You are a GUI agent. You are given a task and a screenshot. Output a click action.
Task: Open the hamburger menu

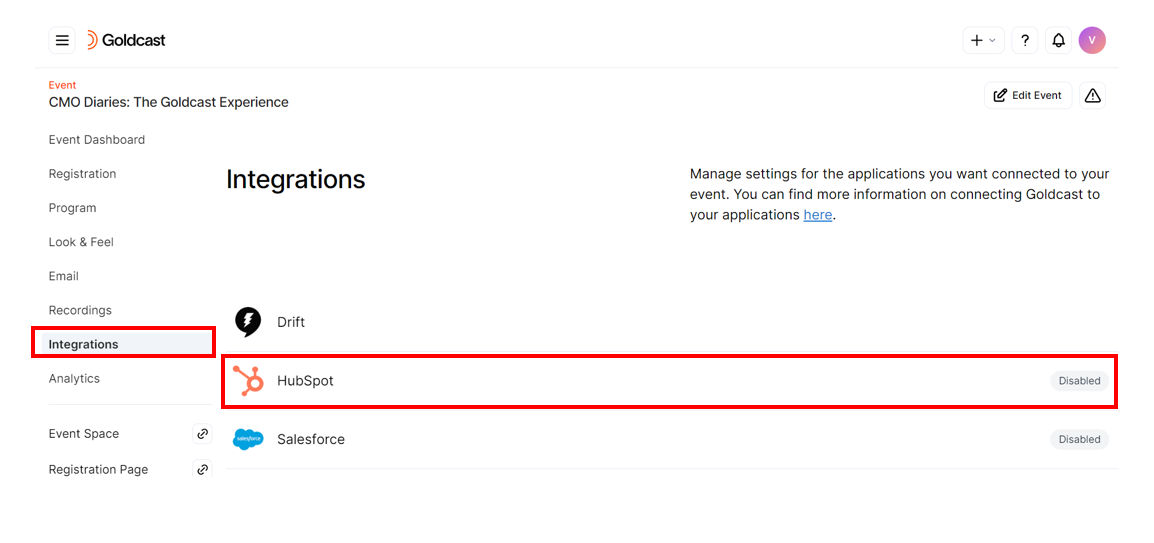[x=62, y=40]
